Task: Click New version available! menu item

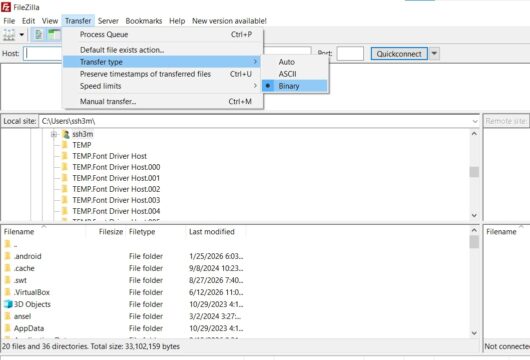Action: (229, 21)
